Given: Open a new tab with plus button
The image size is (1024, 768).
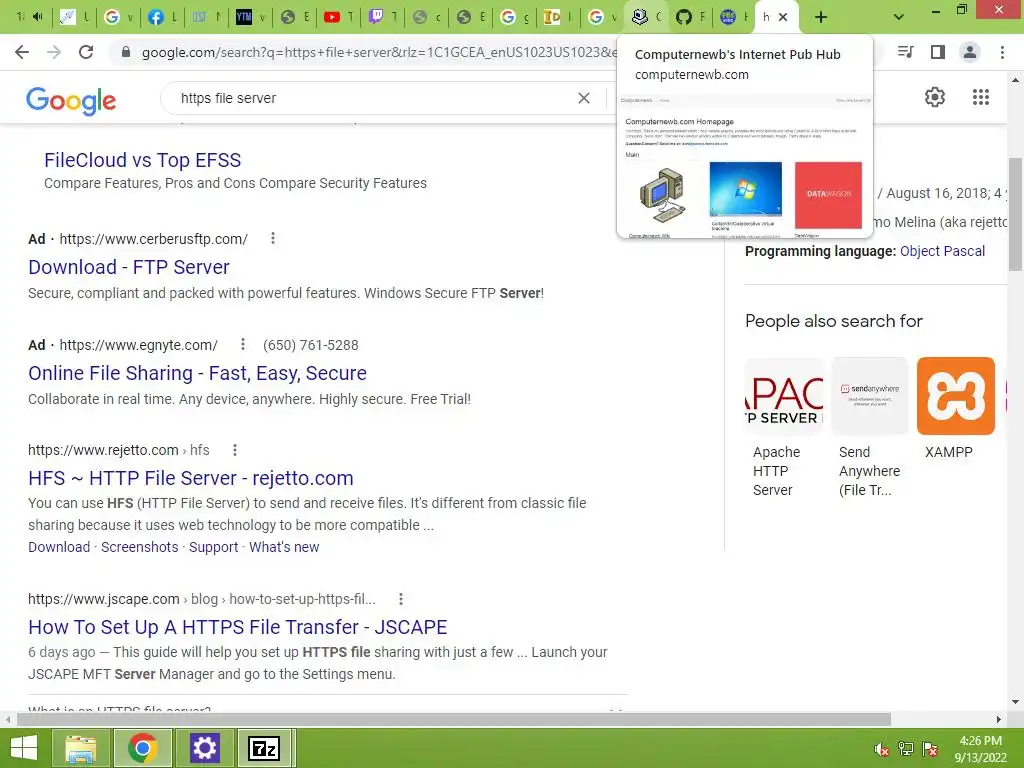Looking at the screenshot, I should (821, 18).
